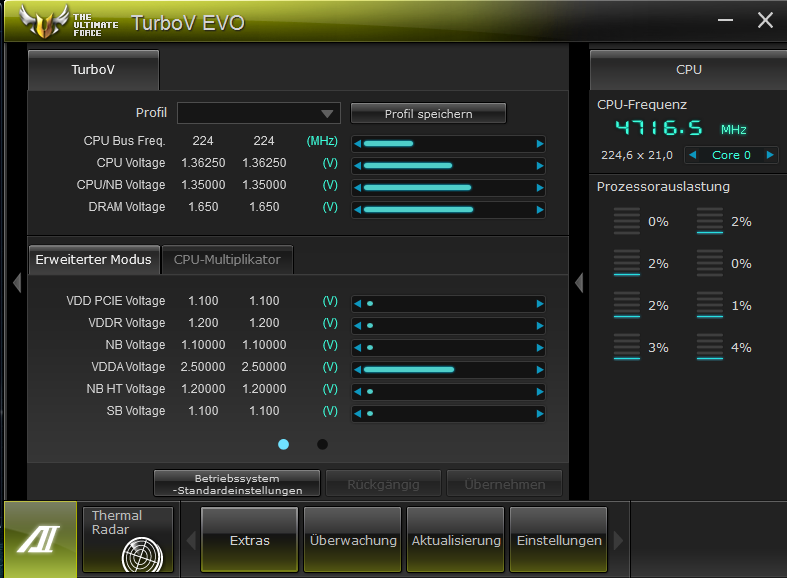Decrease VDDR Voltage with left arrow
Image resolution: width=787 pixels, height=578 pixels.
point(357,326)
